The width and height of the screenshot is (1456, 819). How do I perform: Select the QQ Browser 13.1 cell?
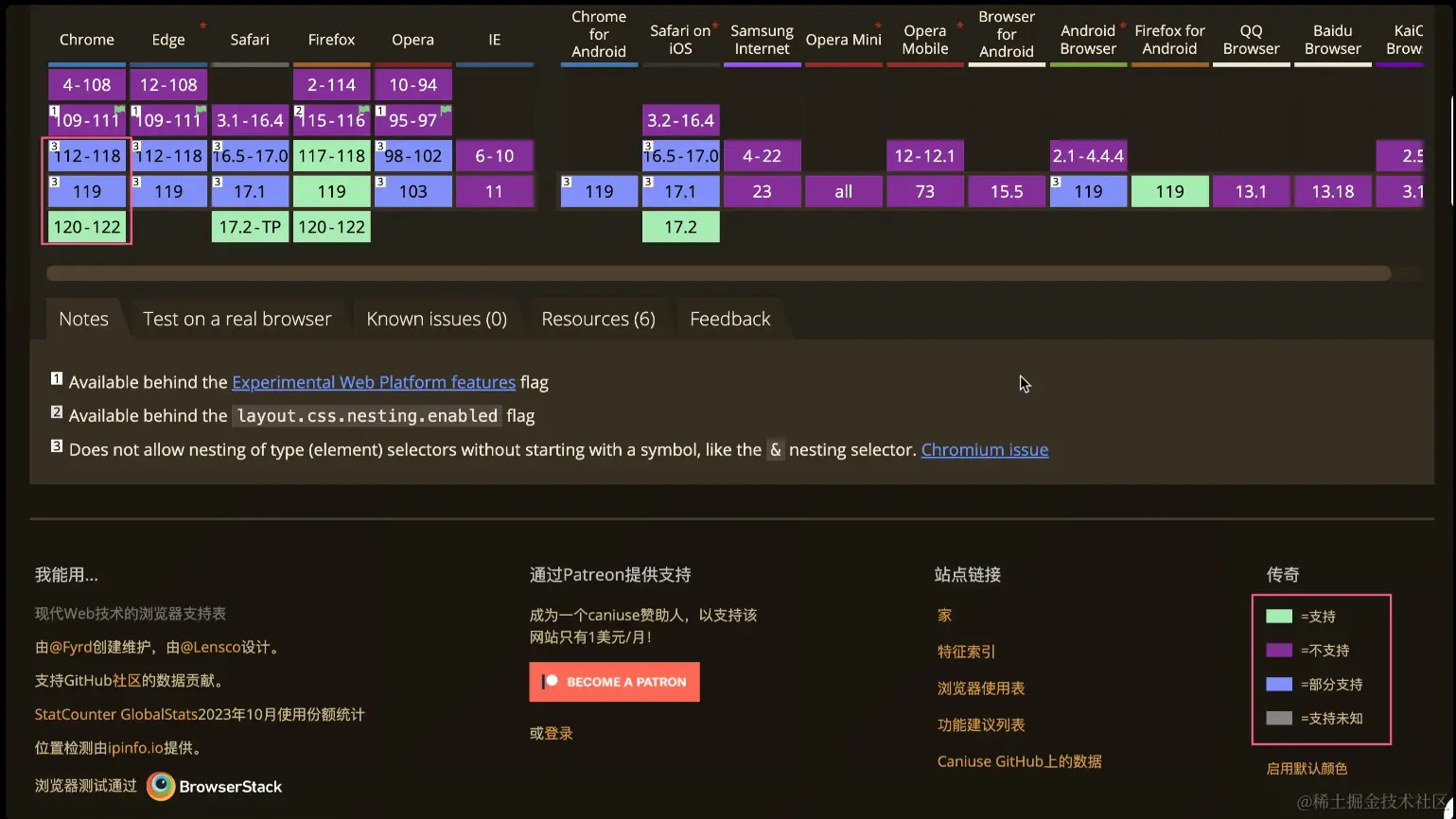[1252, 191]
